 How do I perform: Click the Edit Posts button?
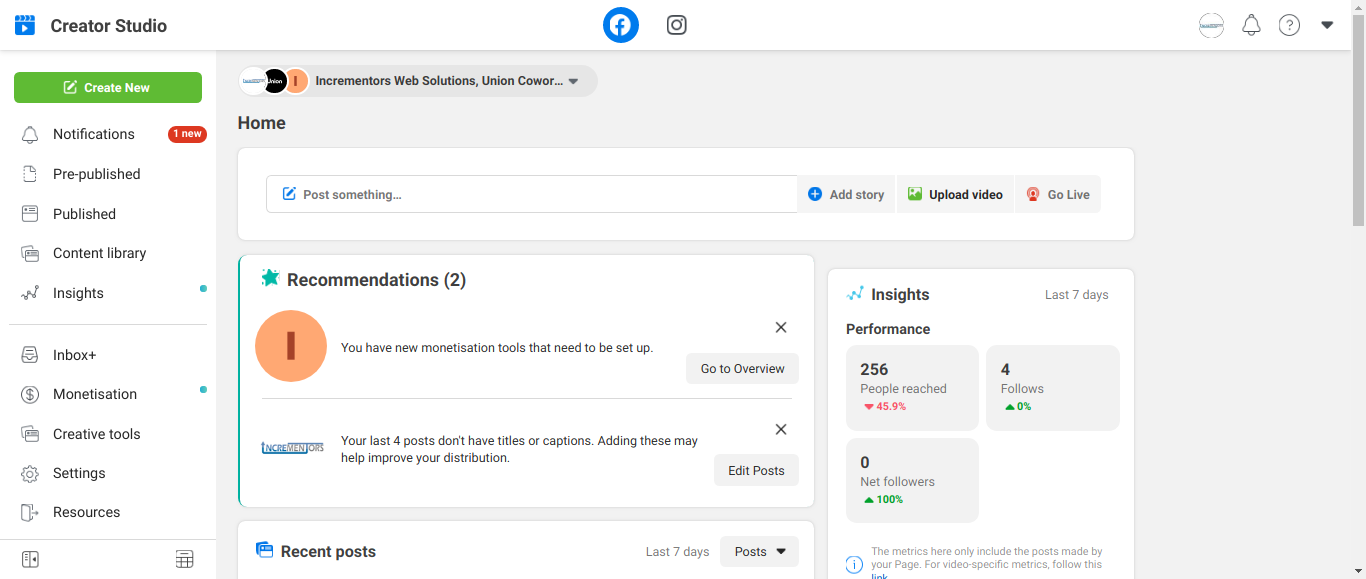(x=756, y=470)
